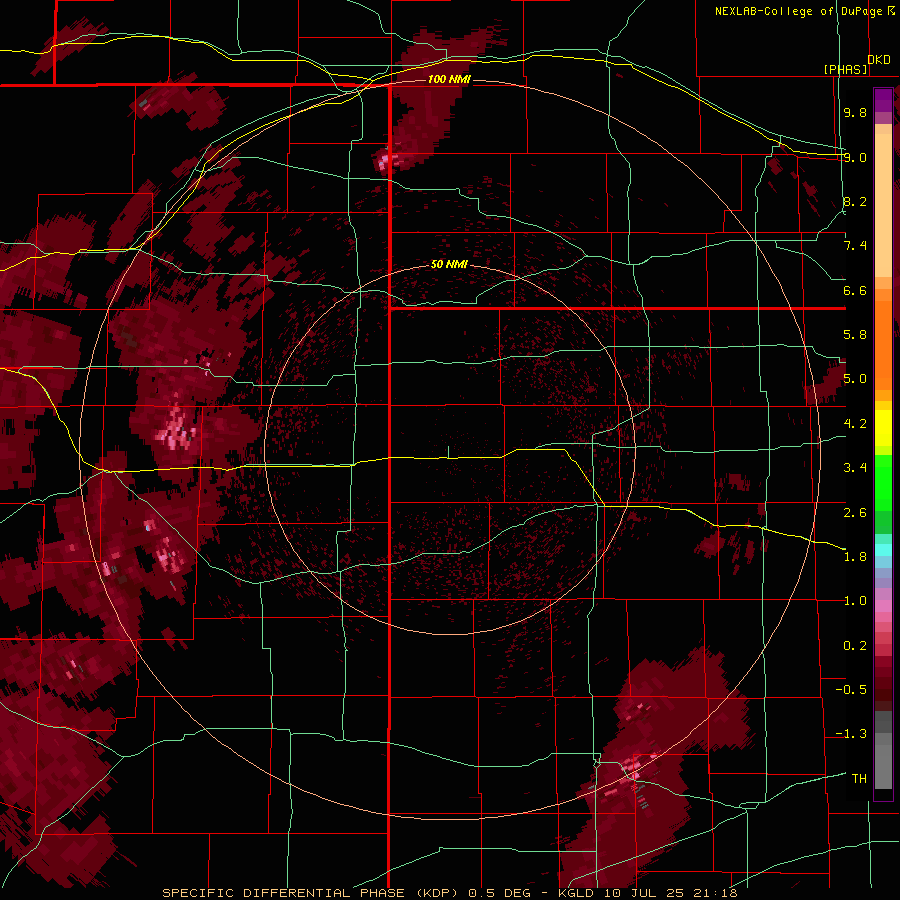The image size is (900, 900).
Task: Click the "TH" threshold label on the scale
Action: tap(859, 778)
